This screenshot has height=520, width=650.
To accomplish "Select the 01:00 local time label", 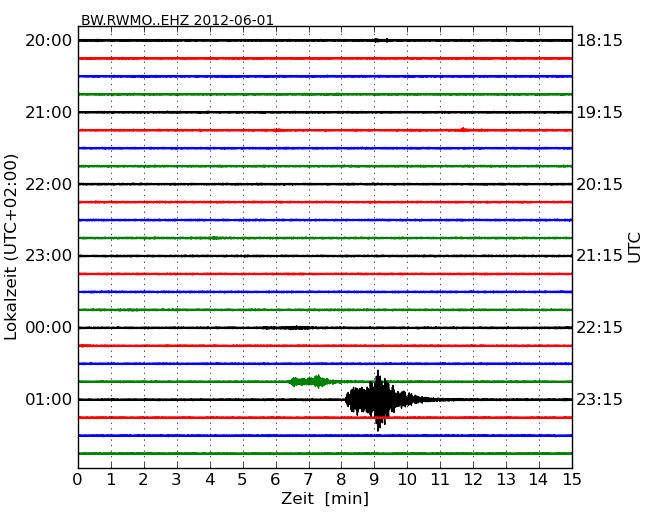I will point(49,399).
